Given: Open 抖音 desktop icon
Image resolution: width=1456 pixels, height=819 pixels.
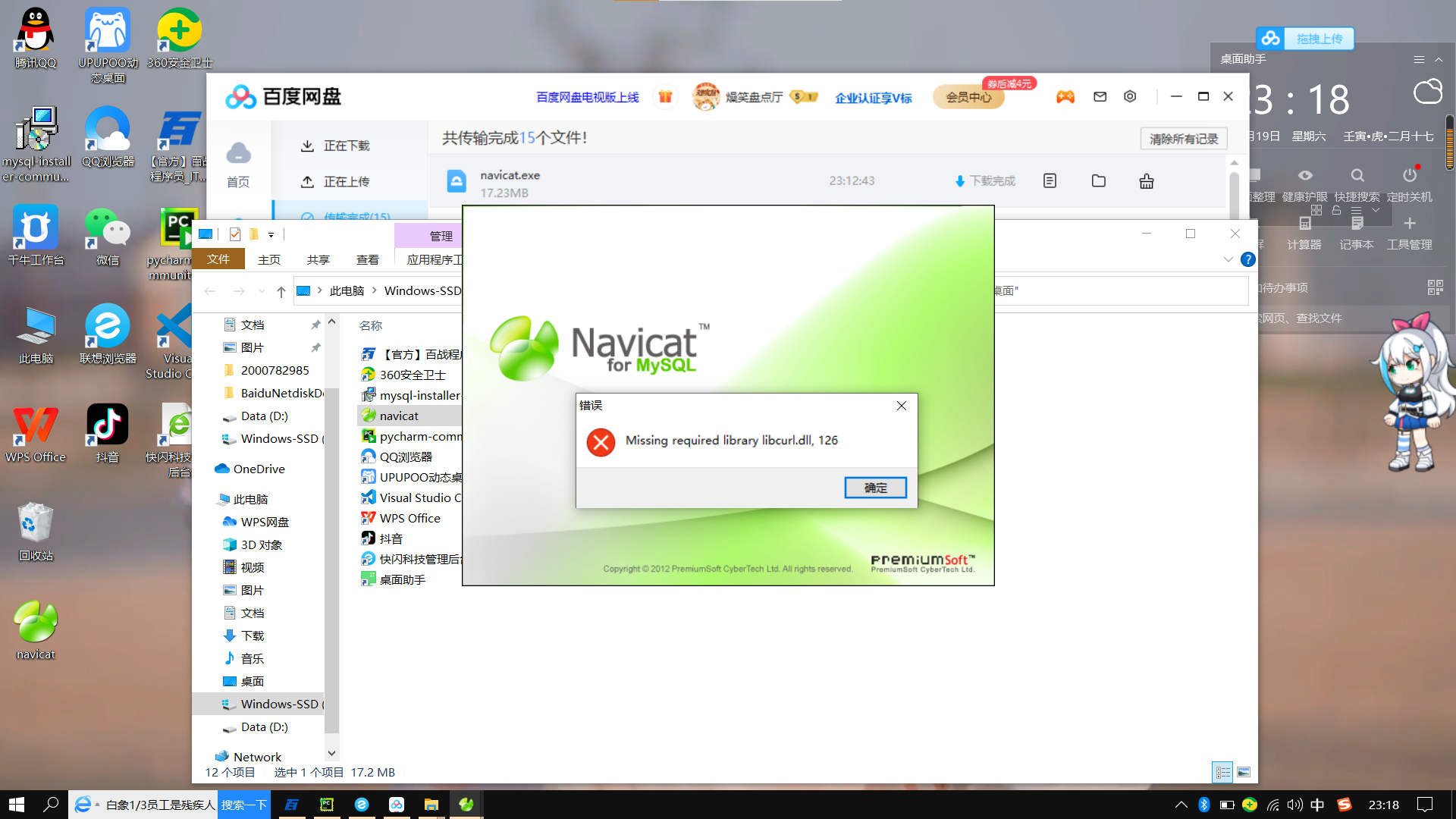Looking at the screenshot, I should click(x=108, y=432).
